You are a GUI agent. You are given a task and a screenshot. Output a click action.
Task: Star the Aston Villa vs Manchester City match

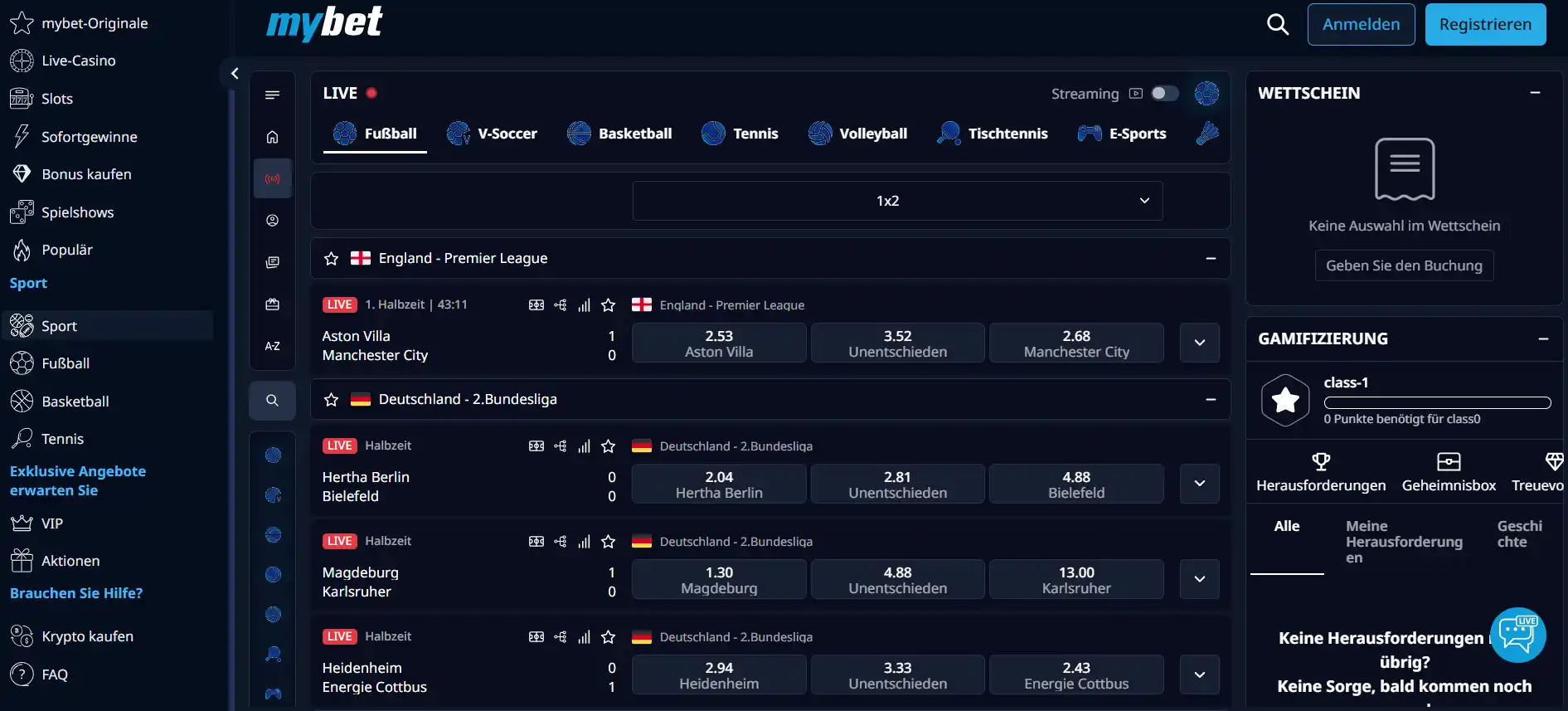[x=608, y=305]
